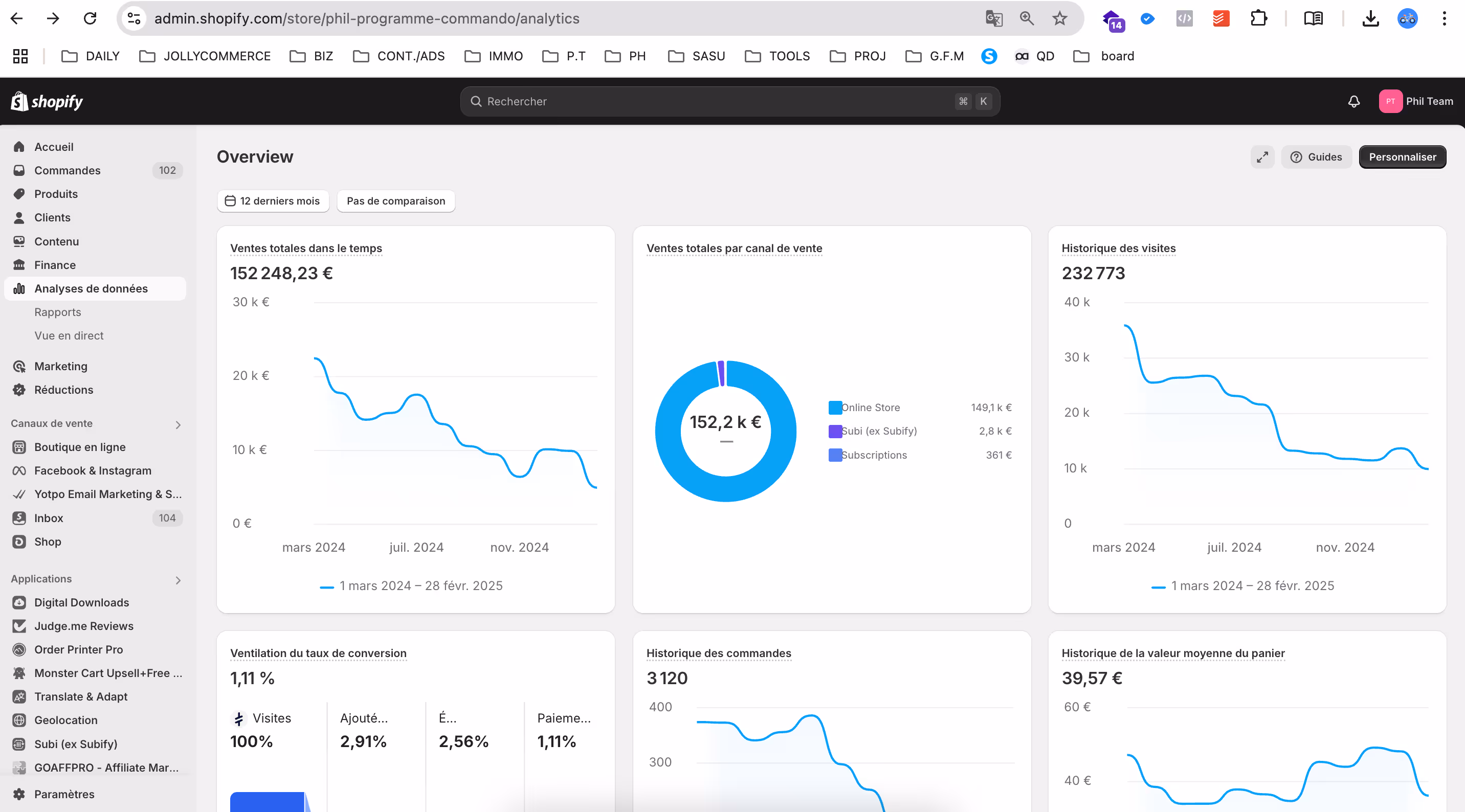Open the 12 derniers mois date picker
This screenshot has height=812, width=1465.
tap(273, 201)
